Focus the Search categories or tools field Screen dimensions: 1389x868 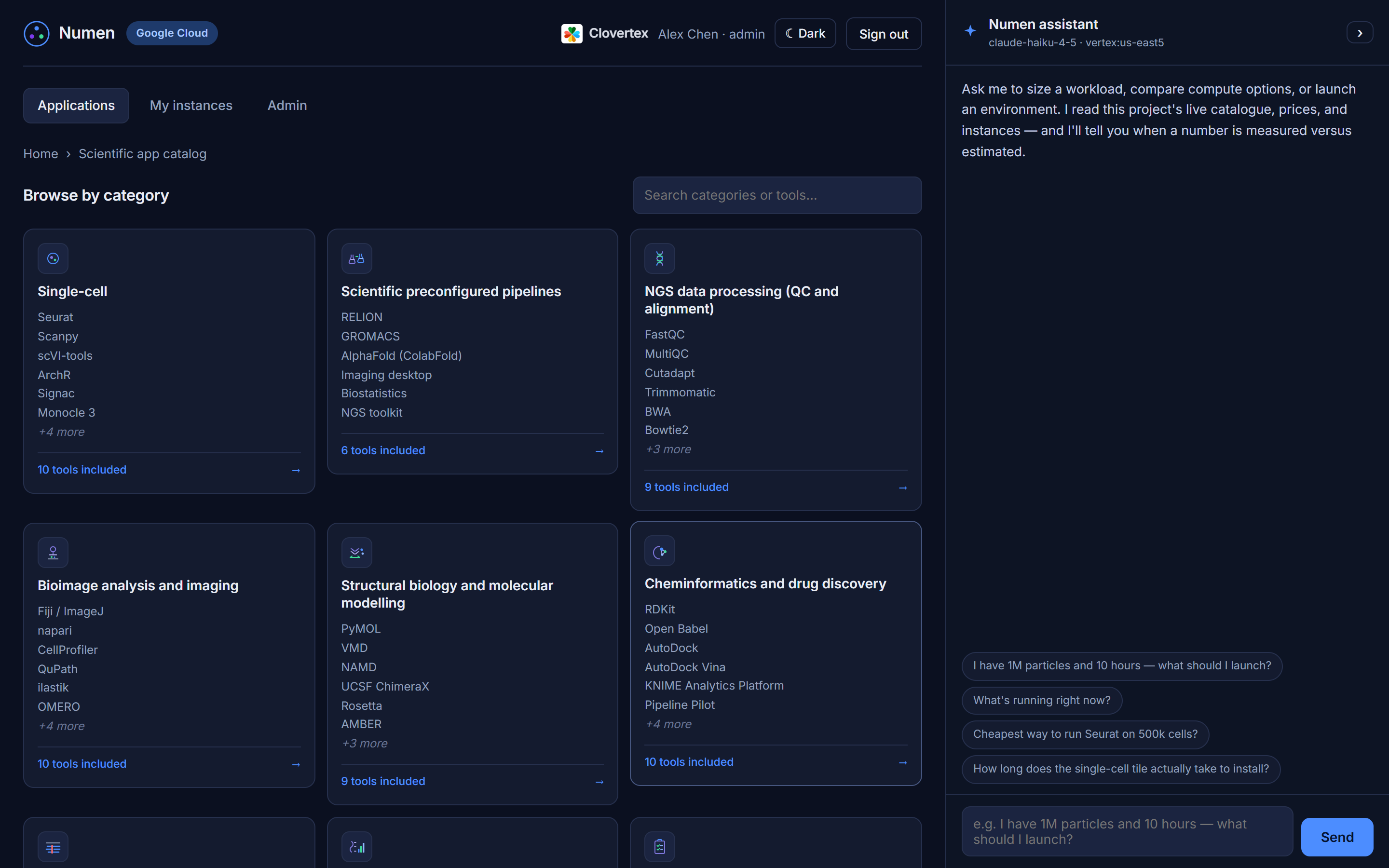click(777, 195)
